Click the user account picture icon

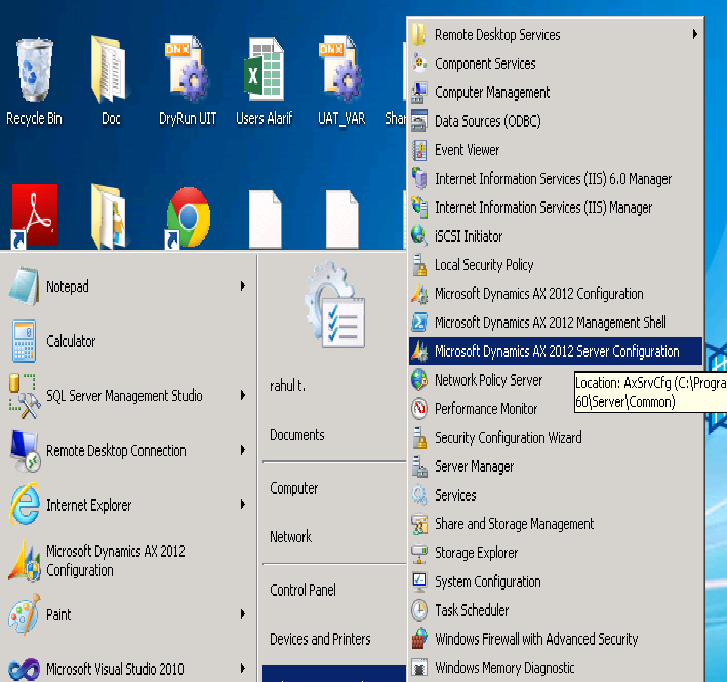coord(335,305)
